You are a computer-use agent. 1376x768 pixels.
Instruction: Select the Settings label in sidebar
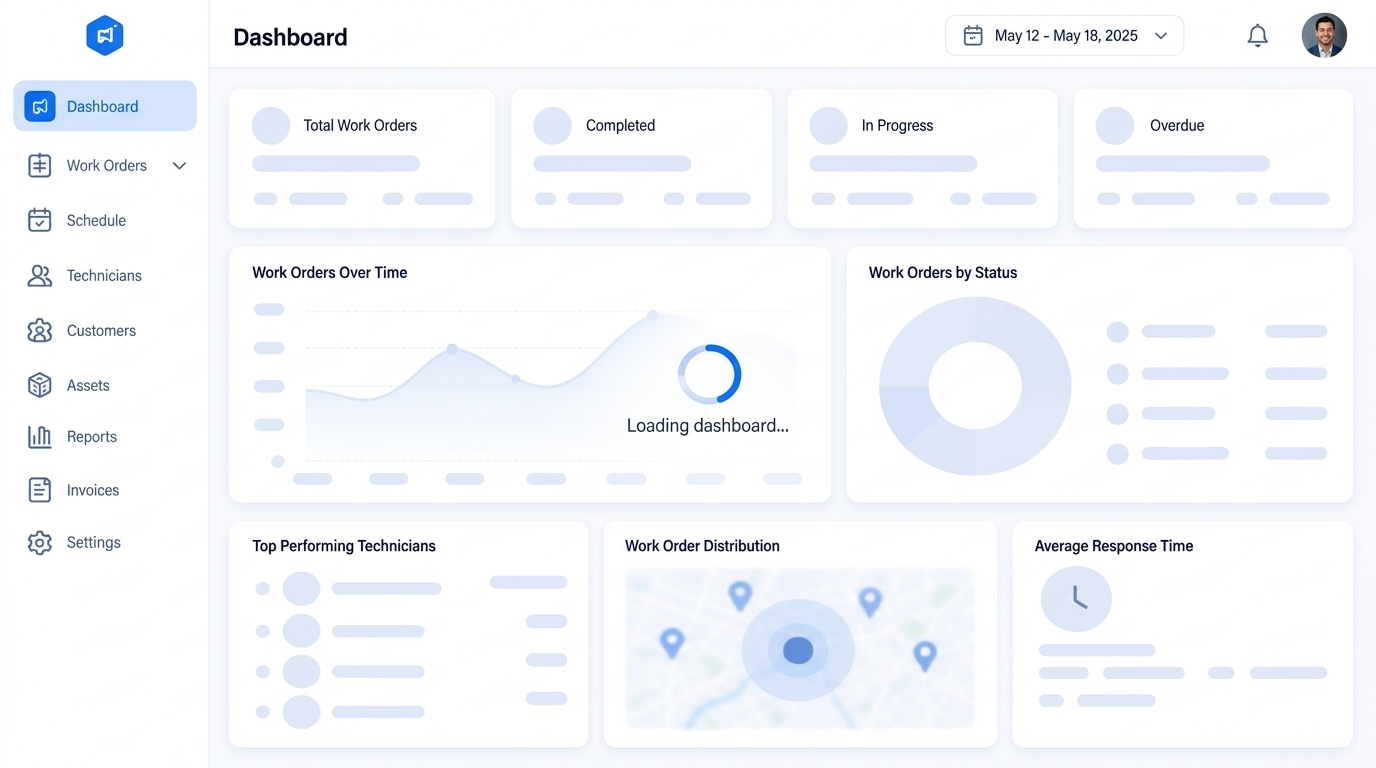pyautogui.click(x=94, y=542)
